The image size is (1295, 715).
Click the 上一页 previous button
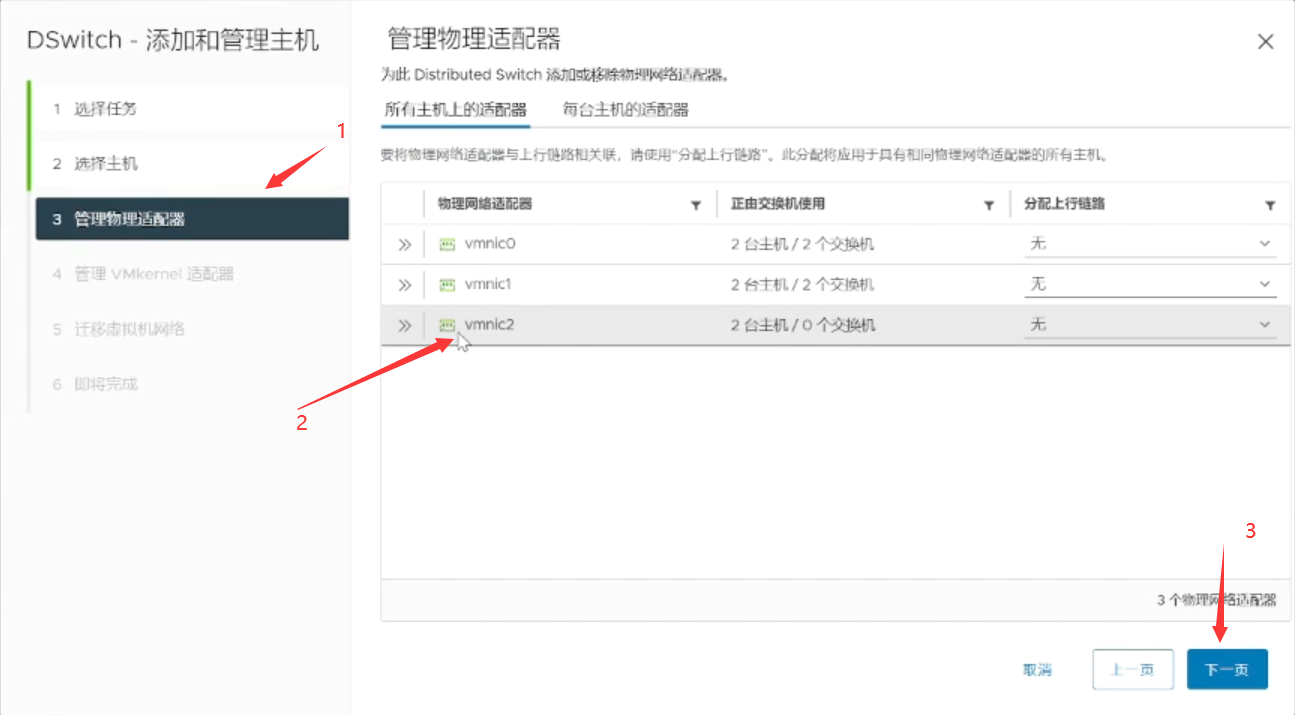[1132, 670]
